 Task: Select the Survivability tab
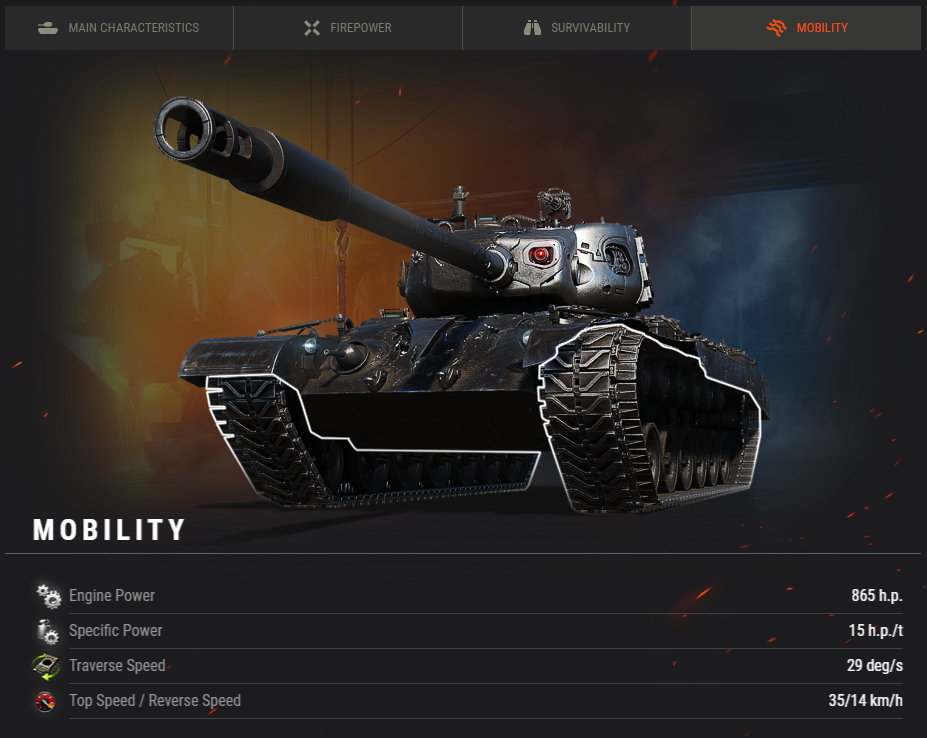[x=576, y=28]
